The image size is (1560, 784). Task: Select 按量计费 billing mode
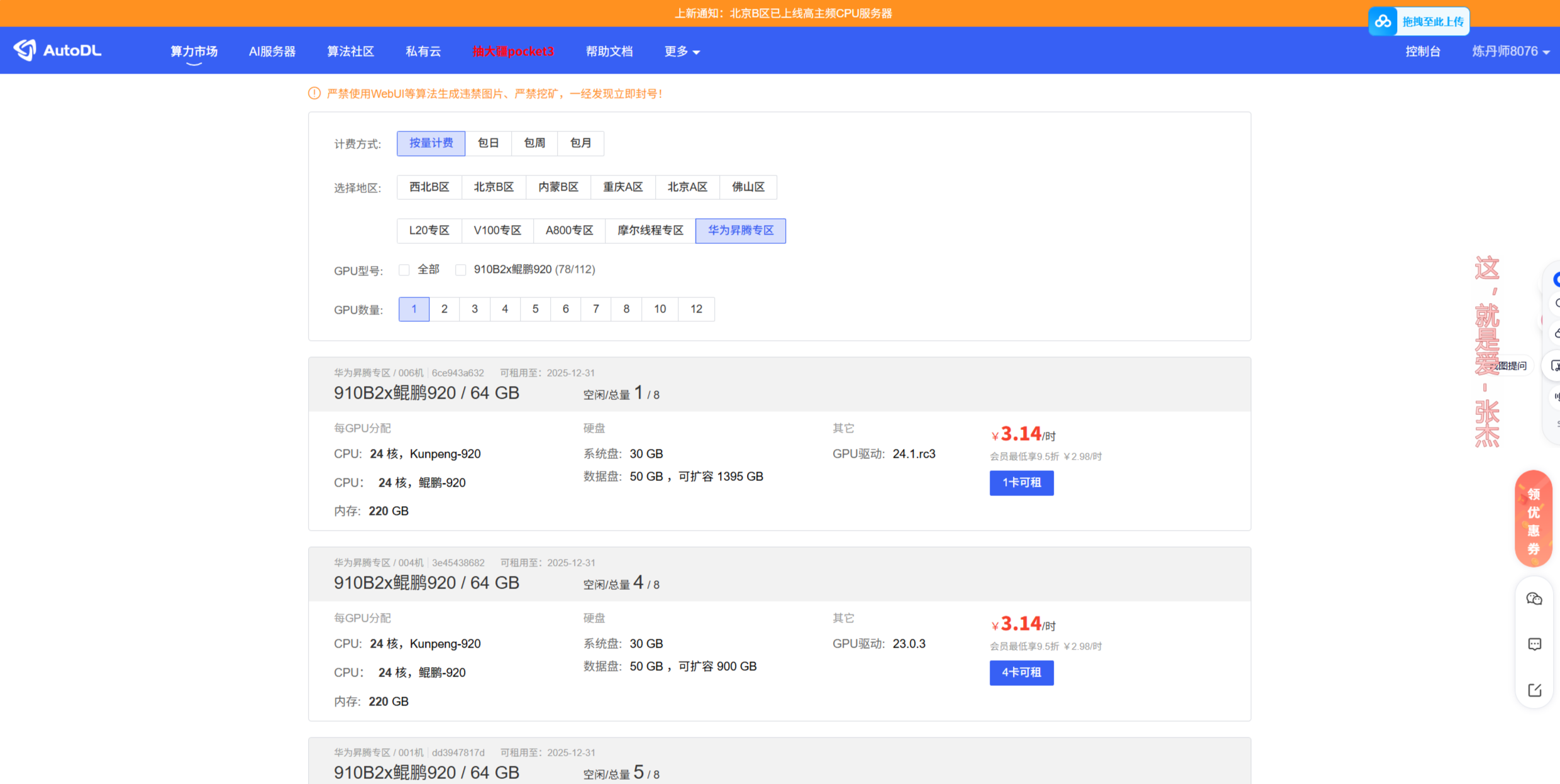[x=431, y=143]
